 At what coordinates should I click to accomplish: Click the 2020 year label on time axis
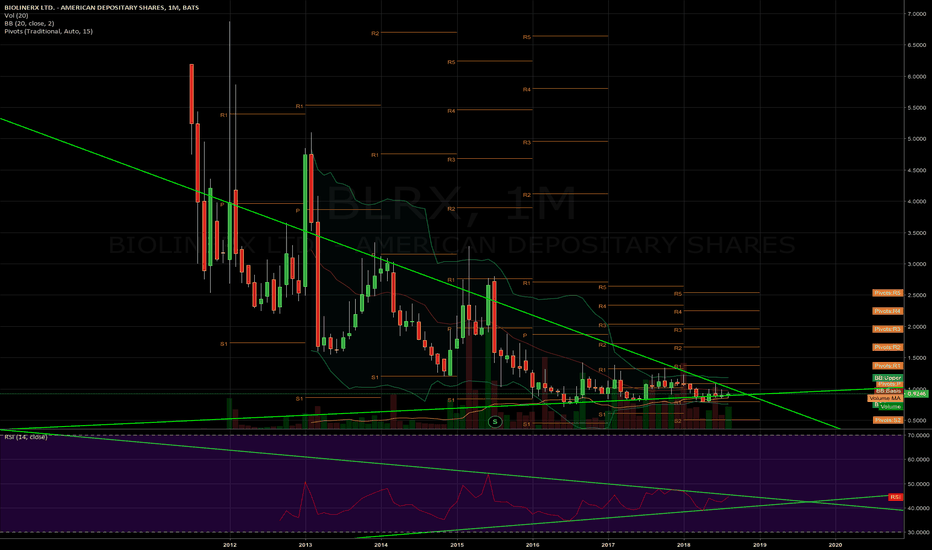click(x=835, y=544)
